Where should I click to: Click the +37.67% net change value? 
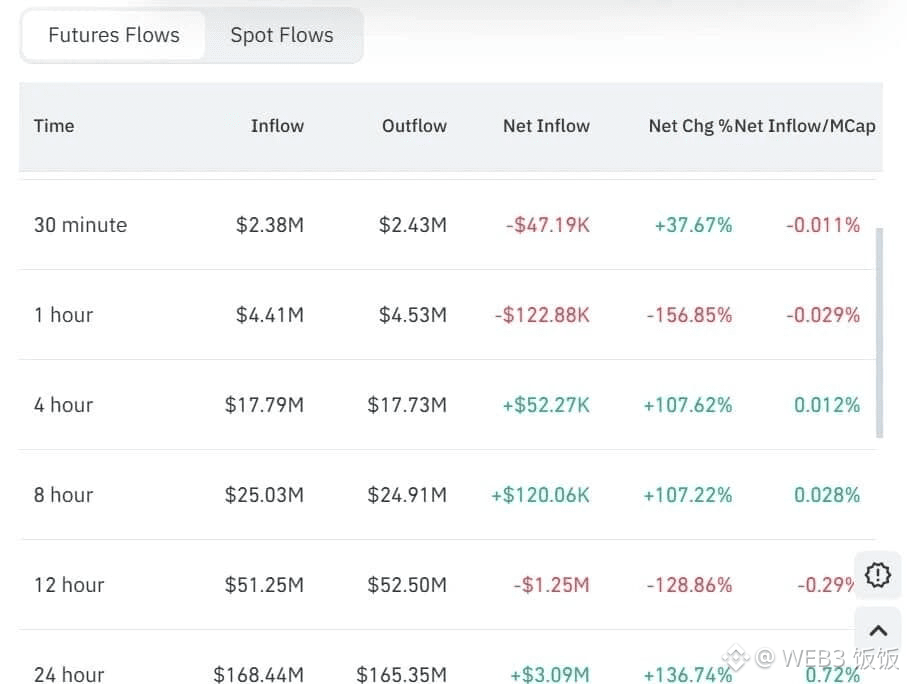[x=693, y=225]
